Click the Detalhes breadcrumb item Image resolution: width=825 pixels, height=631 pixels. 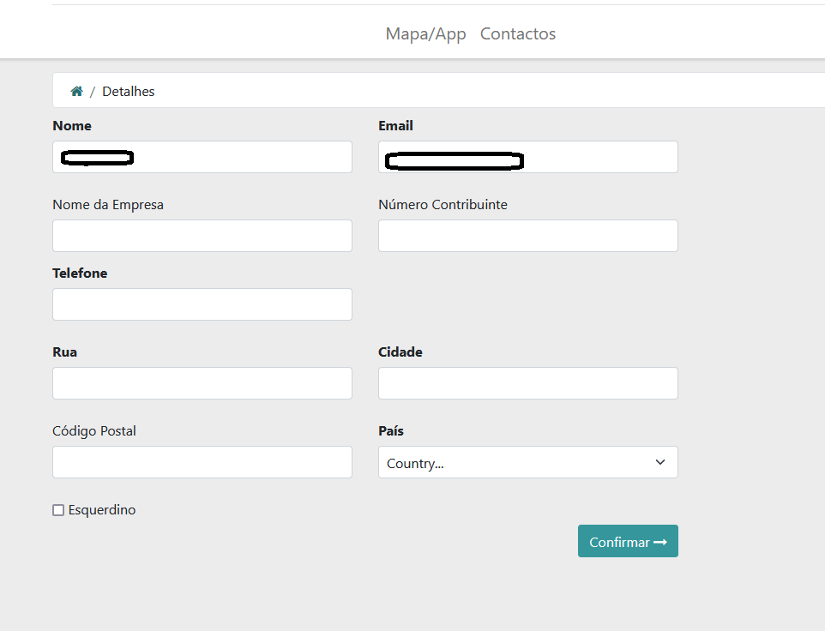pyautogui.click(x=128, y=91)
